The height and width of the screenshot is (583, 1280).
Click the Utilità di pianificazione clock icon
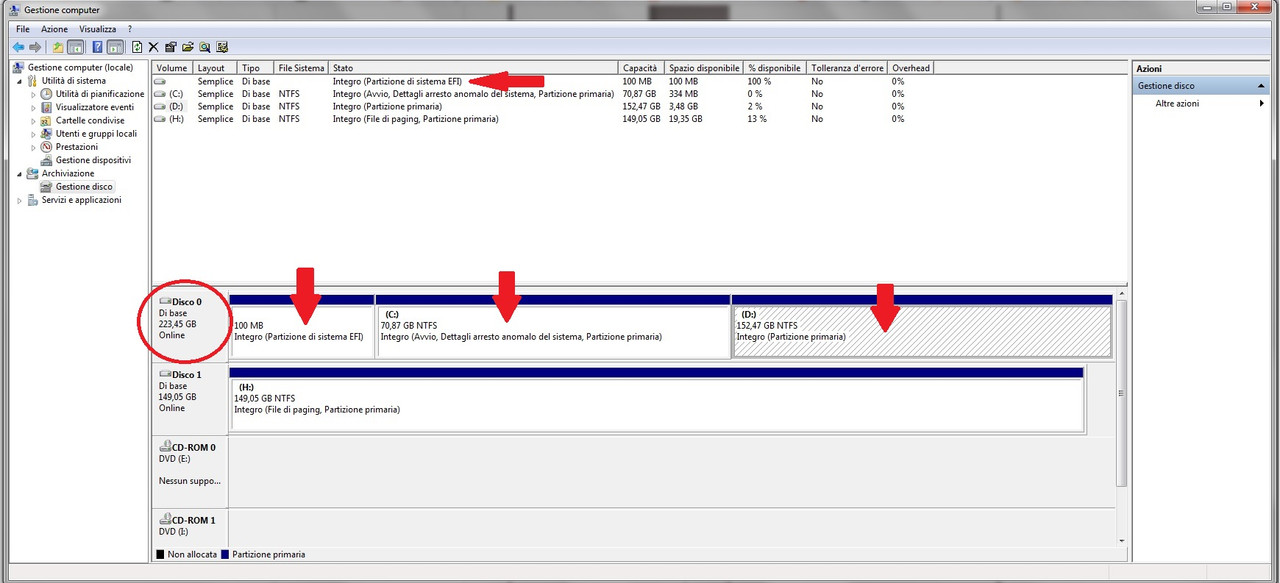[47, 94]
